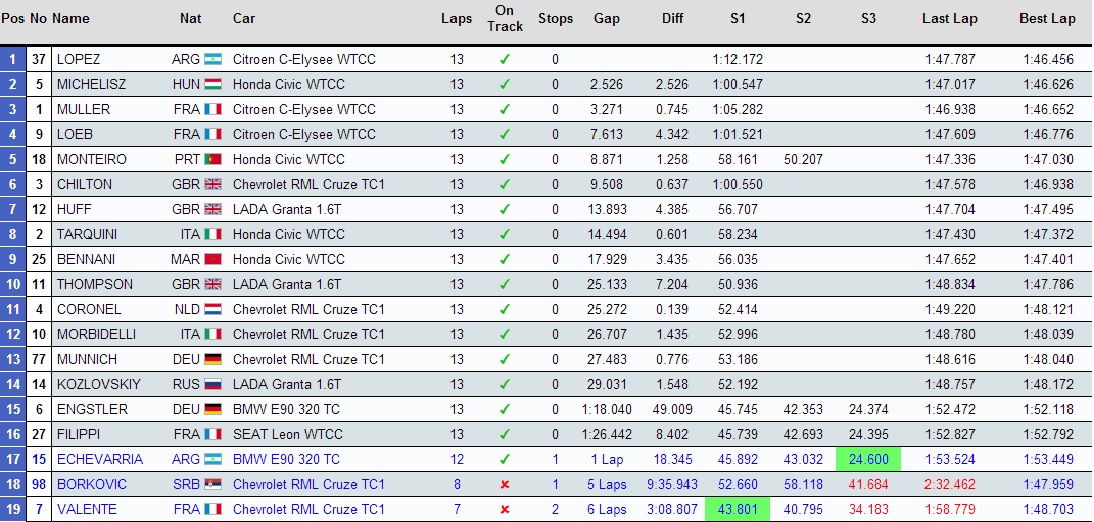Click the Pos column header
Viewport: 1094px width, 522px height.
[x=13, y=19]
